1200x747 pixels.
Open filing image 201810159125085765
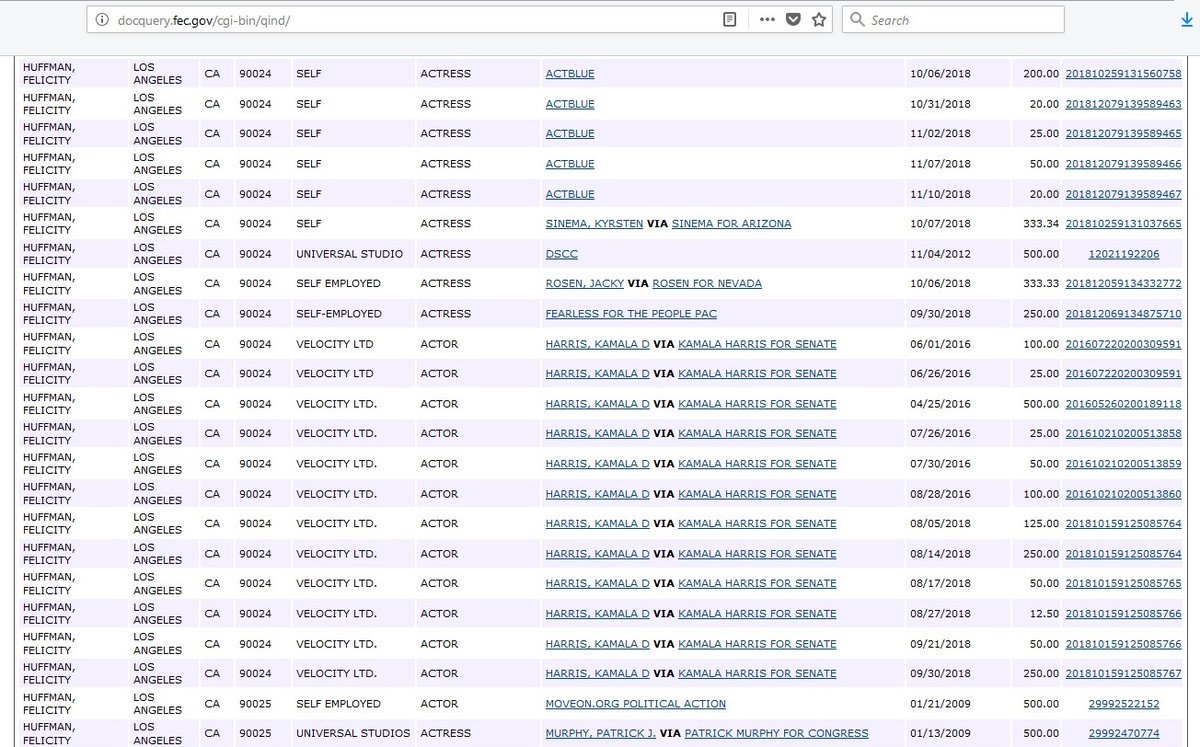[x=1123, y=584]
